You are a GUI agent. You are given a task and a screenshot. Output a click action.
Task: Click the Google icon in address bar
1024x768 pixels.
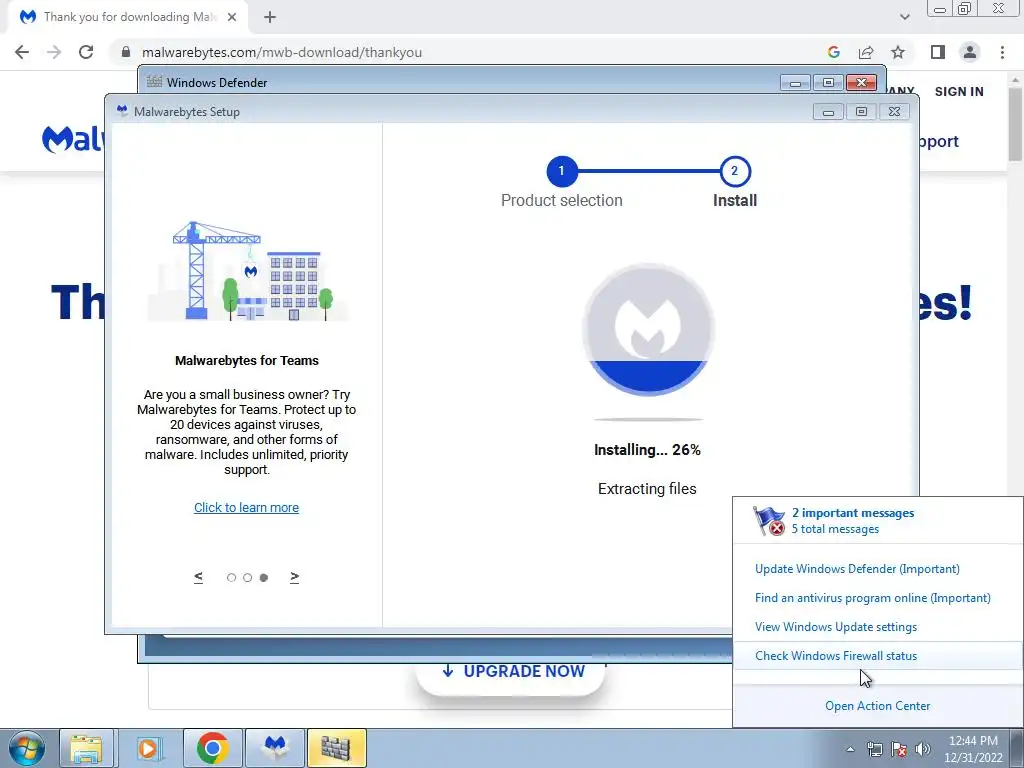click(x=833, y=52)
